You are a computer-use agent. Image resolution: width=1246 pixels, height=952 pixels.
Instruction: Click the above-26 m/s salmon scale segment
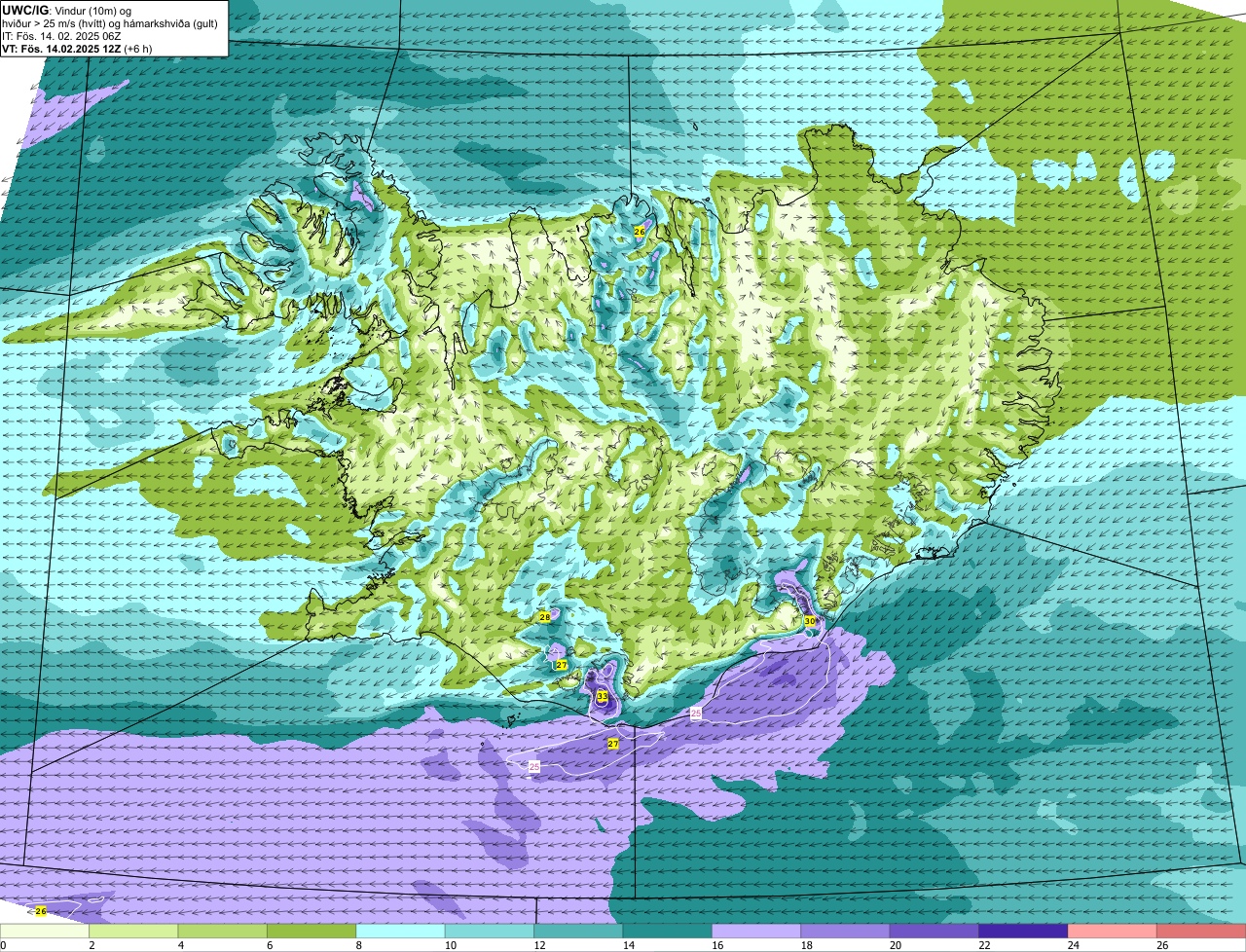point(1202,932)
